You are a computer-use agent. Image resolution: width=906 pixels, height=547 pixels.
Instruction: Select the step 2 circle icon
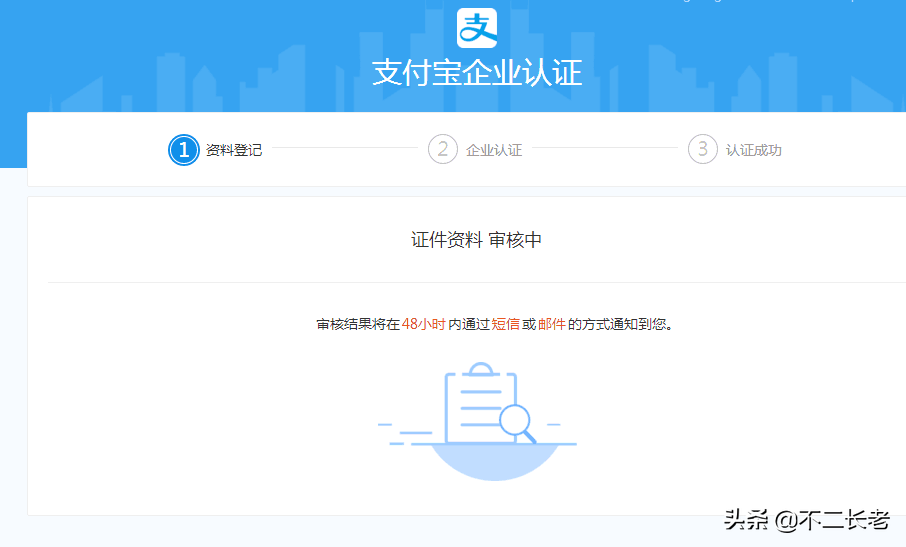pos(443,149)
